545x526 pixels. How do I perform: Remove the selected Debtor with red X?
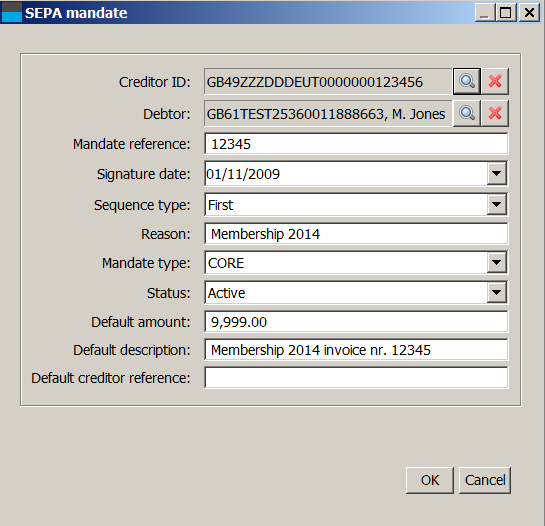(x=495, y=113)
